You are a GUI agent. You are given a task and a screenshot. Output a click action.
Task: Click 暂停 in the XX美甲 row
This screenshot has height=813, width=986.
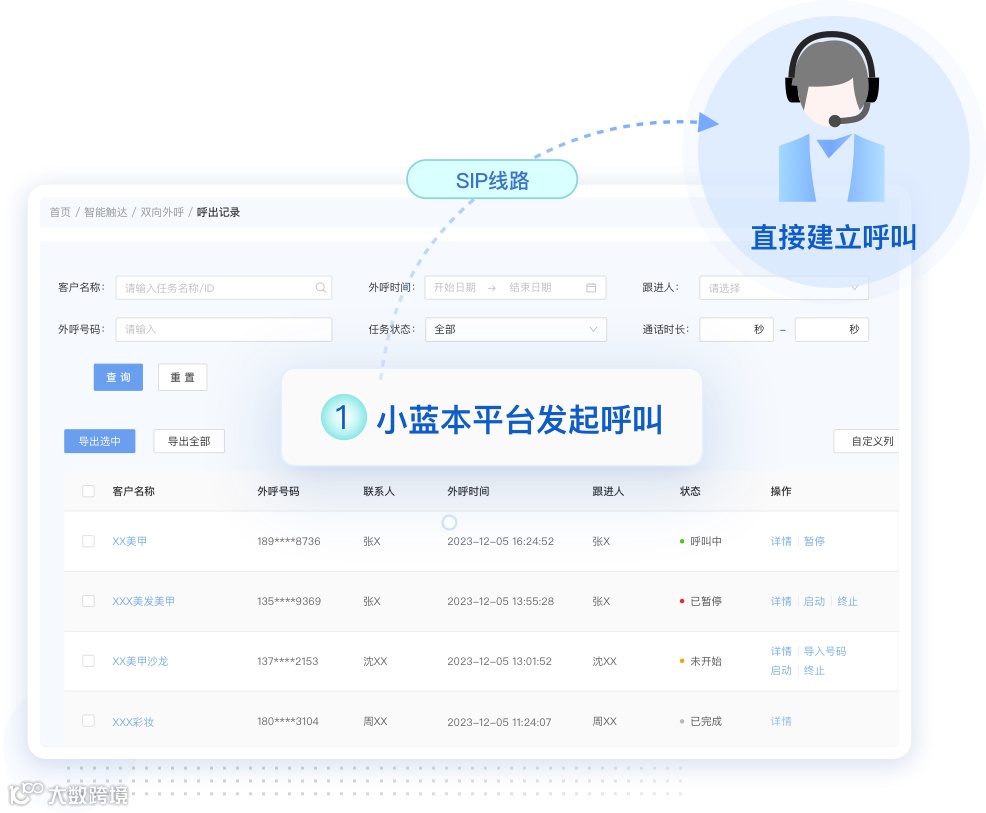(814, 541)
